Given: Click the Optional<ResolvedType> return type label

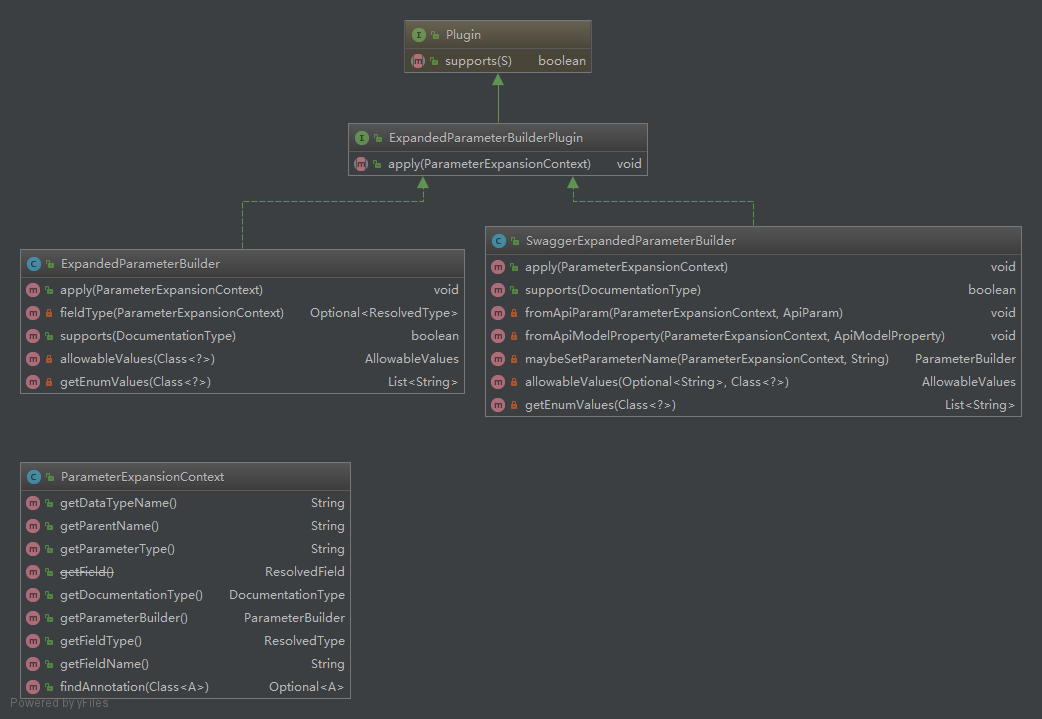Looking at the screenshot, I should coord(384,313).
